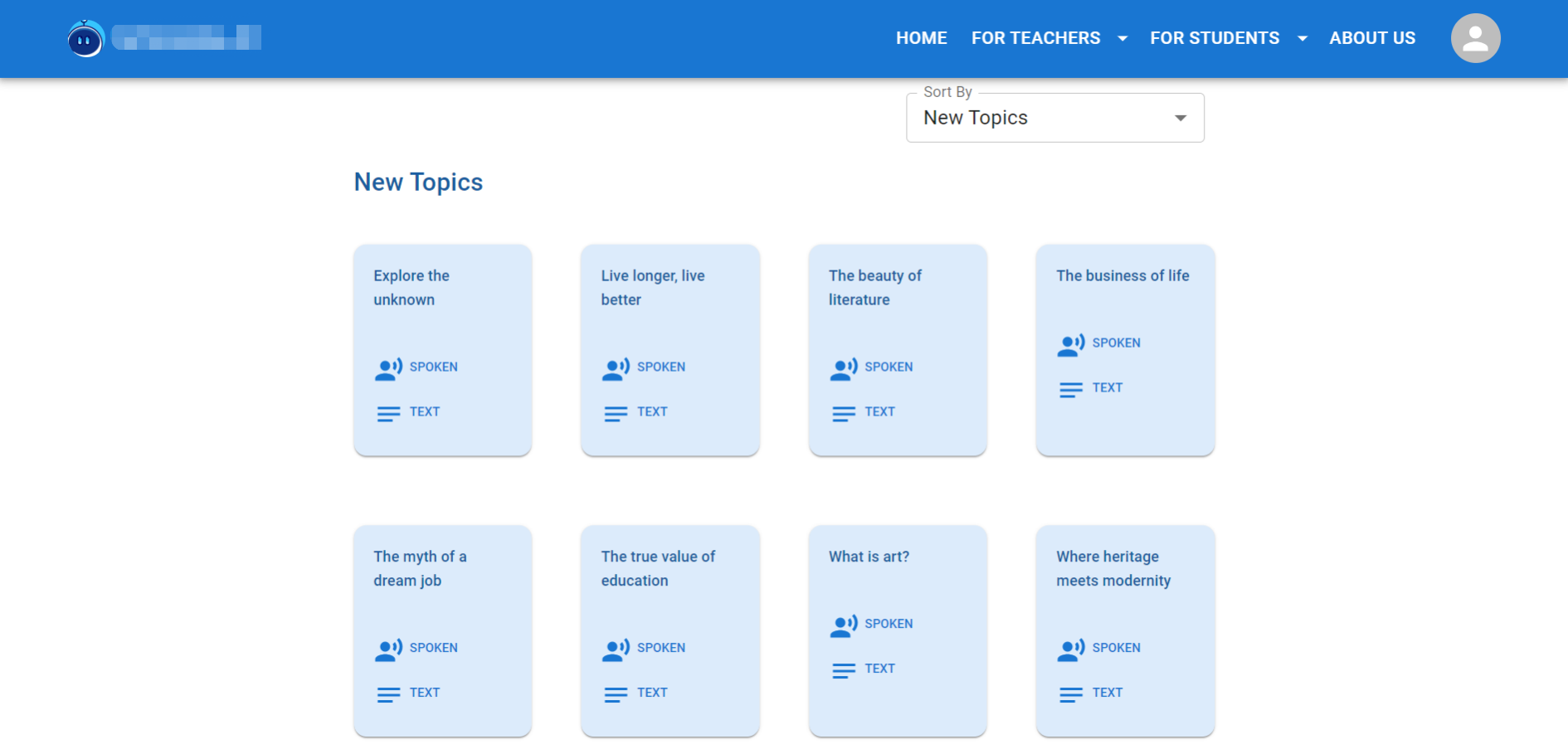Expand the For Teachers menu arrow
This screenshot has width=1568, height=754.
coord(1122,38)
